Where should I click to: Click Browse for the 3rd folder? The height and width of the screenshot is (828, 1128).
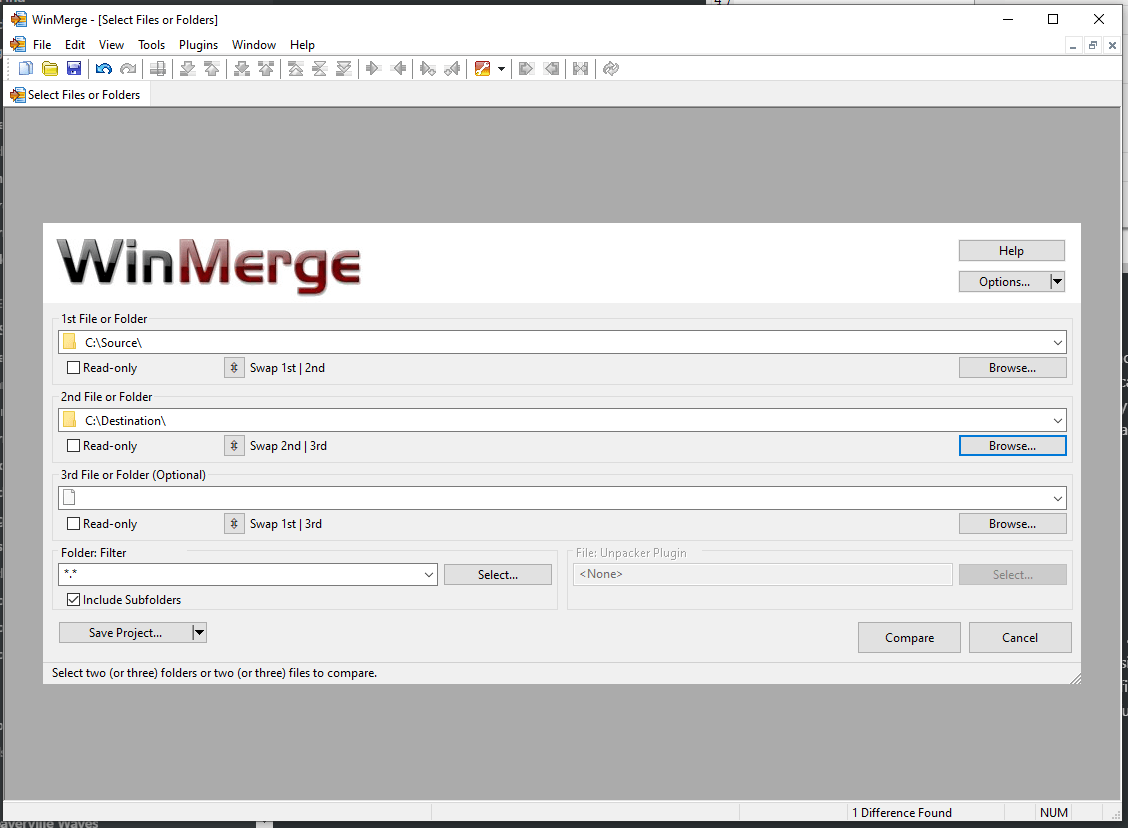pyautogui.click(x=1012, y=523)
